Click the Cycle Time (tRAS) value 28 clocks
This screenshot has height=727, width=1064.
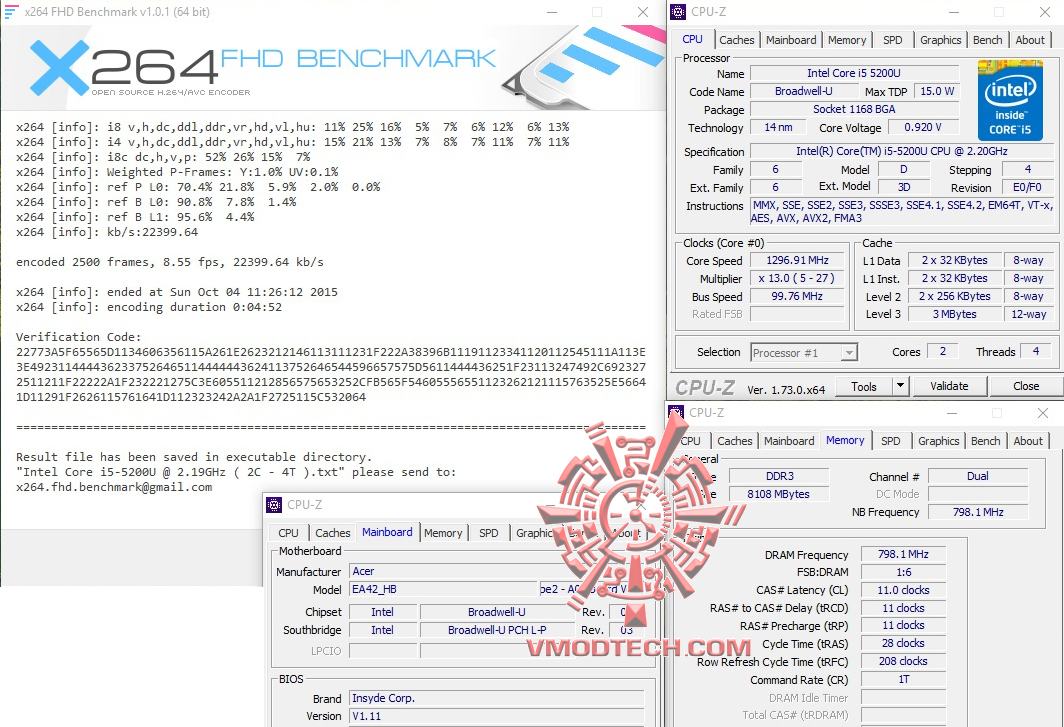coord(902,644)
